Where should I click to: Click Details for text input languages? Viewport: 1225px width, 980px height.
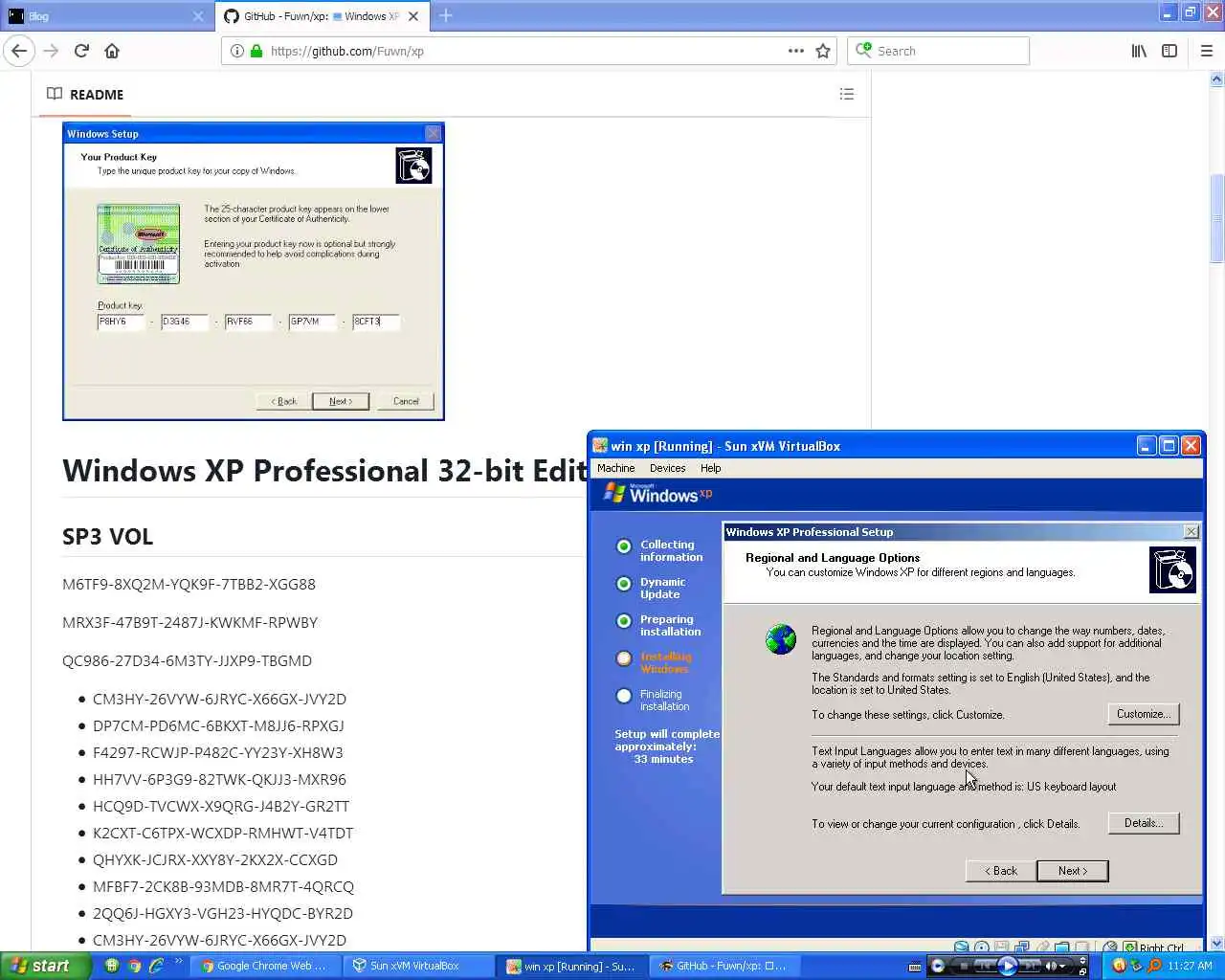(1144, 823)
